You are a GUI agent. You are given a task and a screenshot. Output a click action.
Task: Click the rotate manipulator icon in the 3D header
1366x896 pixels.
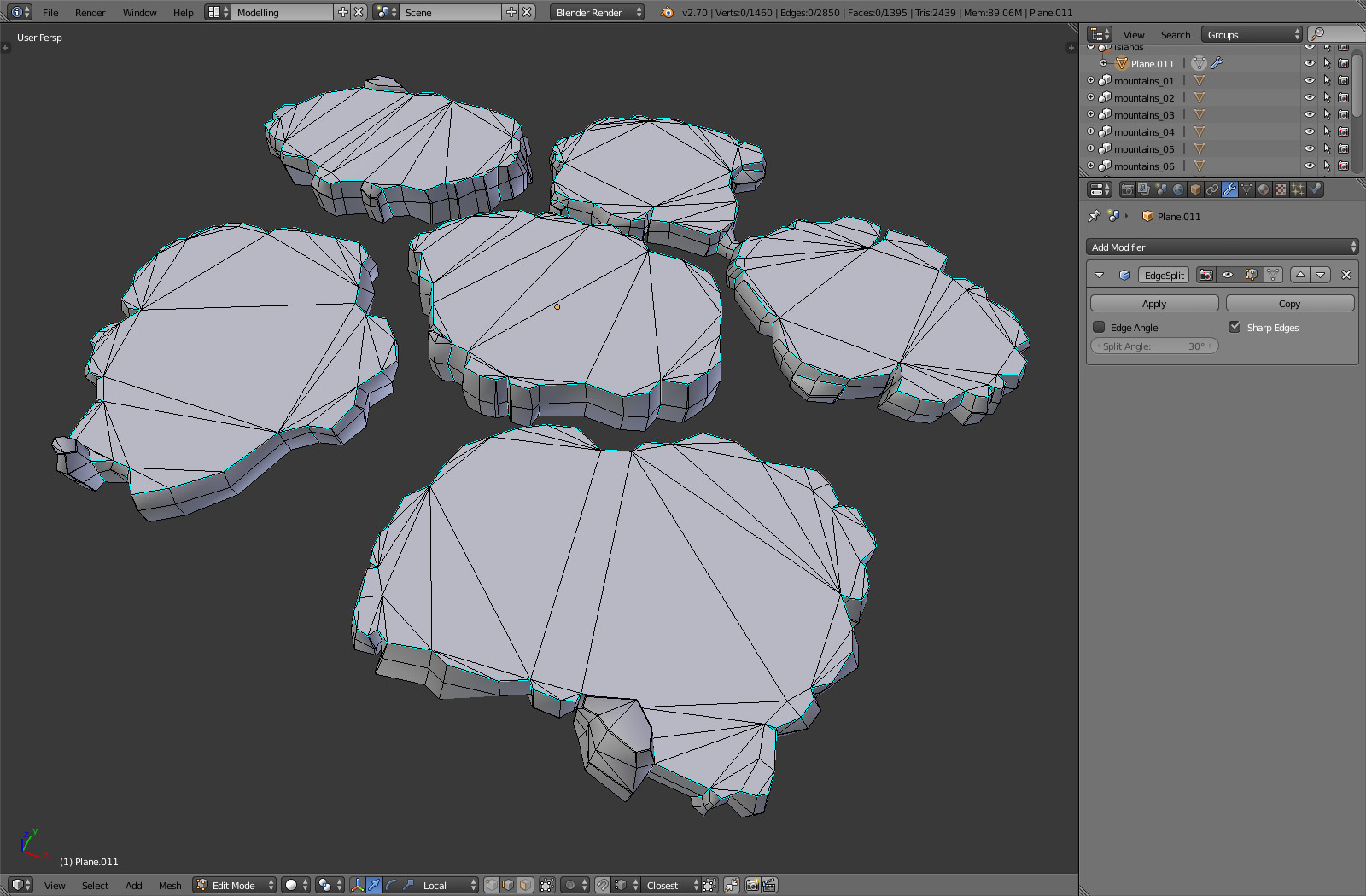click(391, 885)
